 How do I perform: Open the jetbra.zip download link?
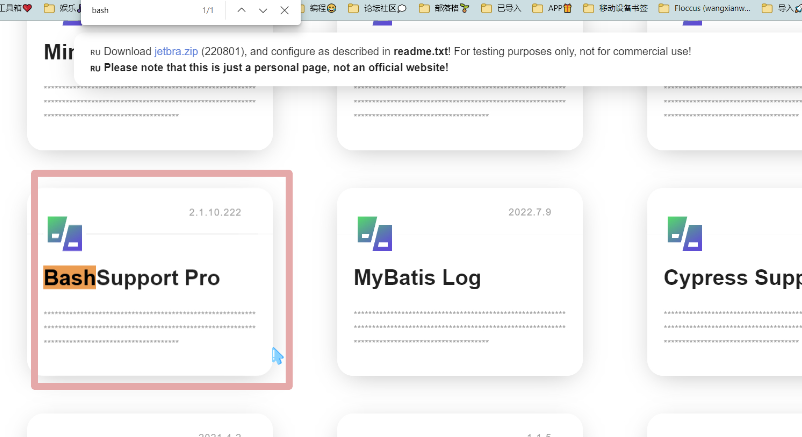point(176,51)
